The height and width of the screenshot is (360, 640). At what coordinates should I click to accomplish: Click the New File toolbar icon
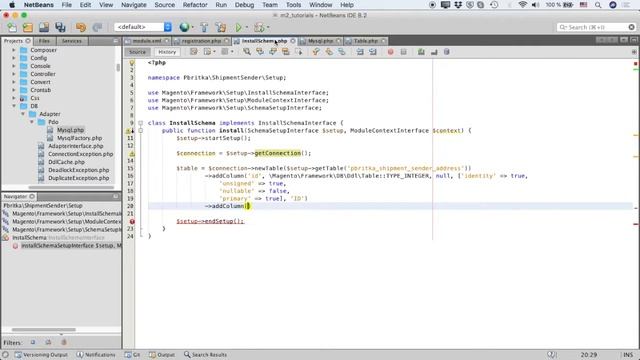pos(12,27)
